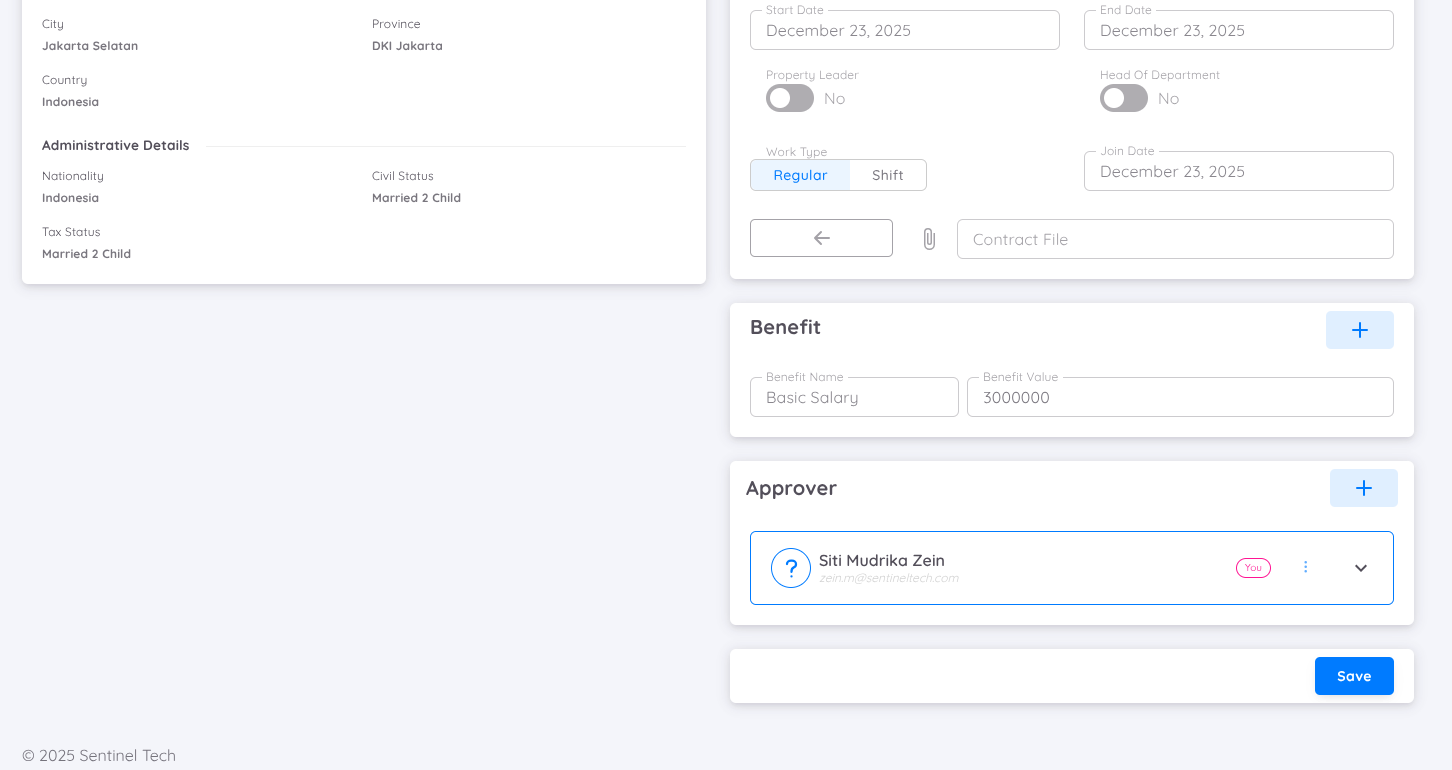Add a new approver with plus icon
This screenshot has height=770, width=1452.
click(1363, 488)
